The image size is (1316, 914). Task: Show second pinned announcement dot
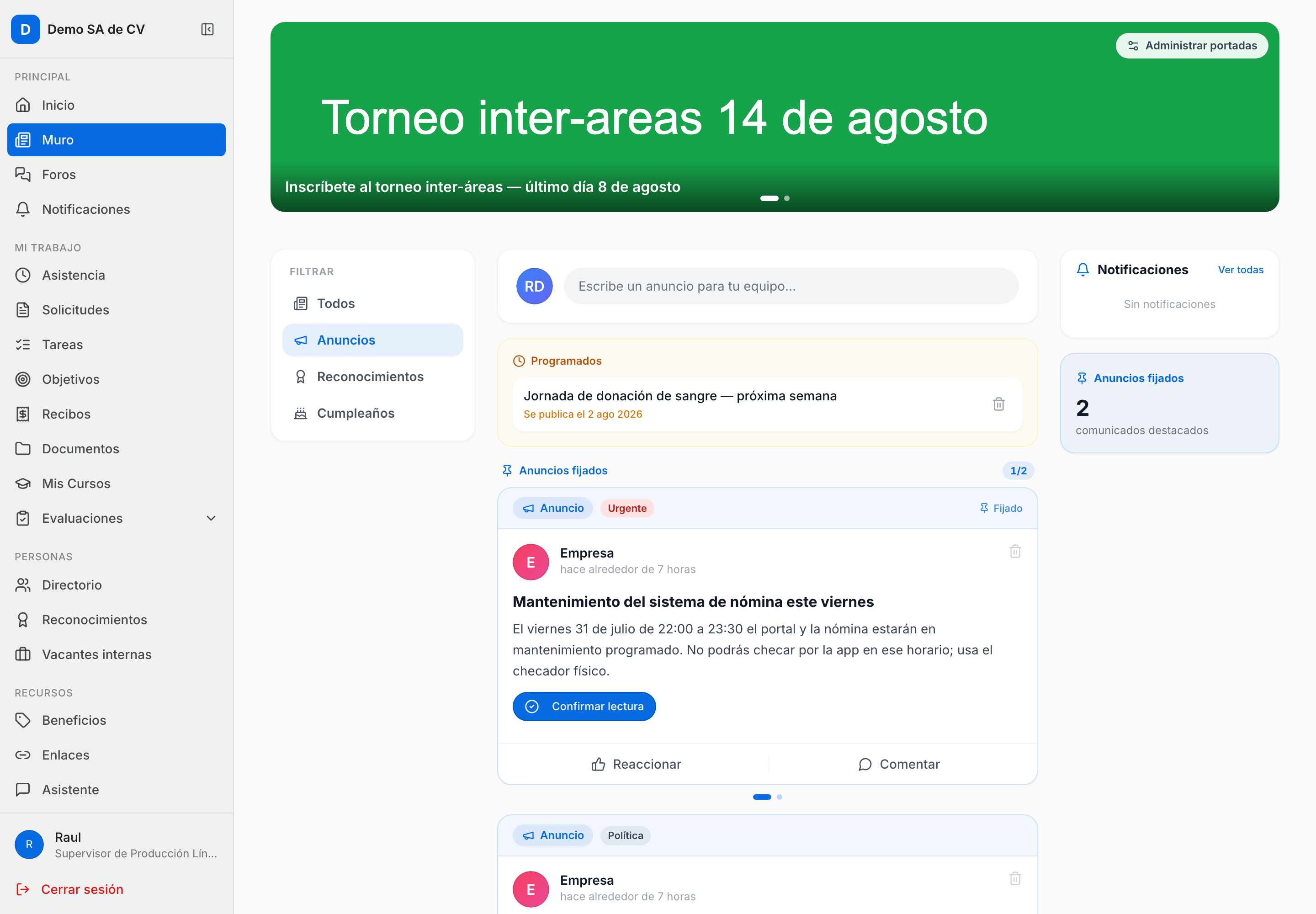click(x=780, y=797)
